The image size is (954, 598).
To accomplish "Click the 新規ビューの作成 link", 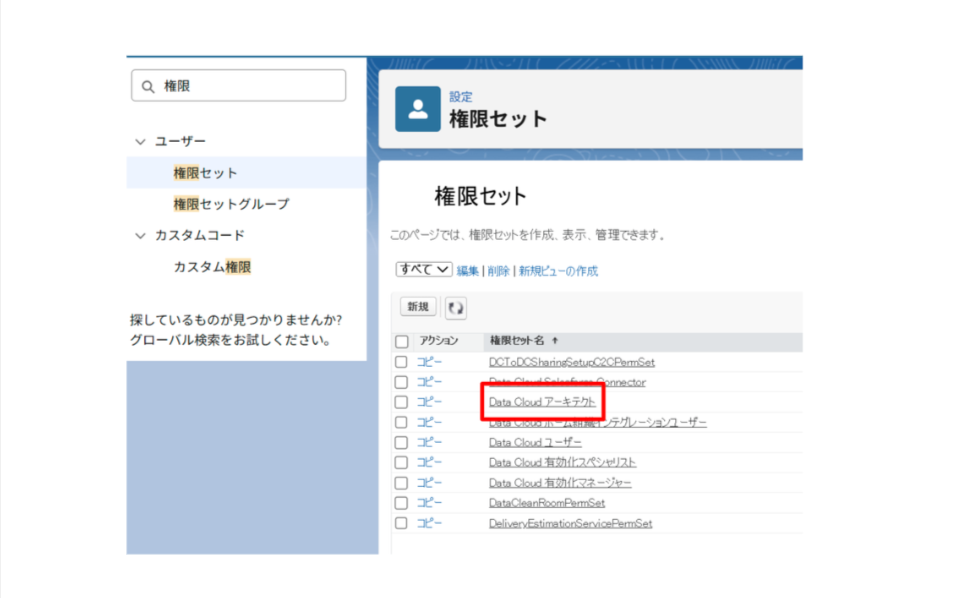I will pos(558,271).
